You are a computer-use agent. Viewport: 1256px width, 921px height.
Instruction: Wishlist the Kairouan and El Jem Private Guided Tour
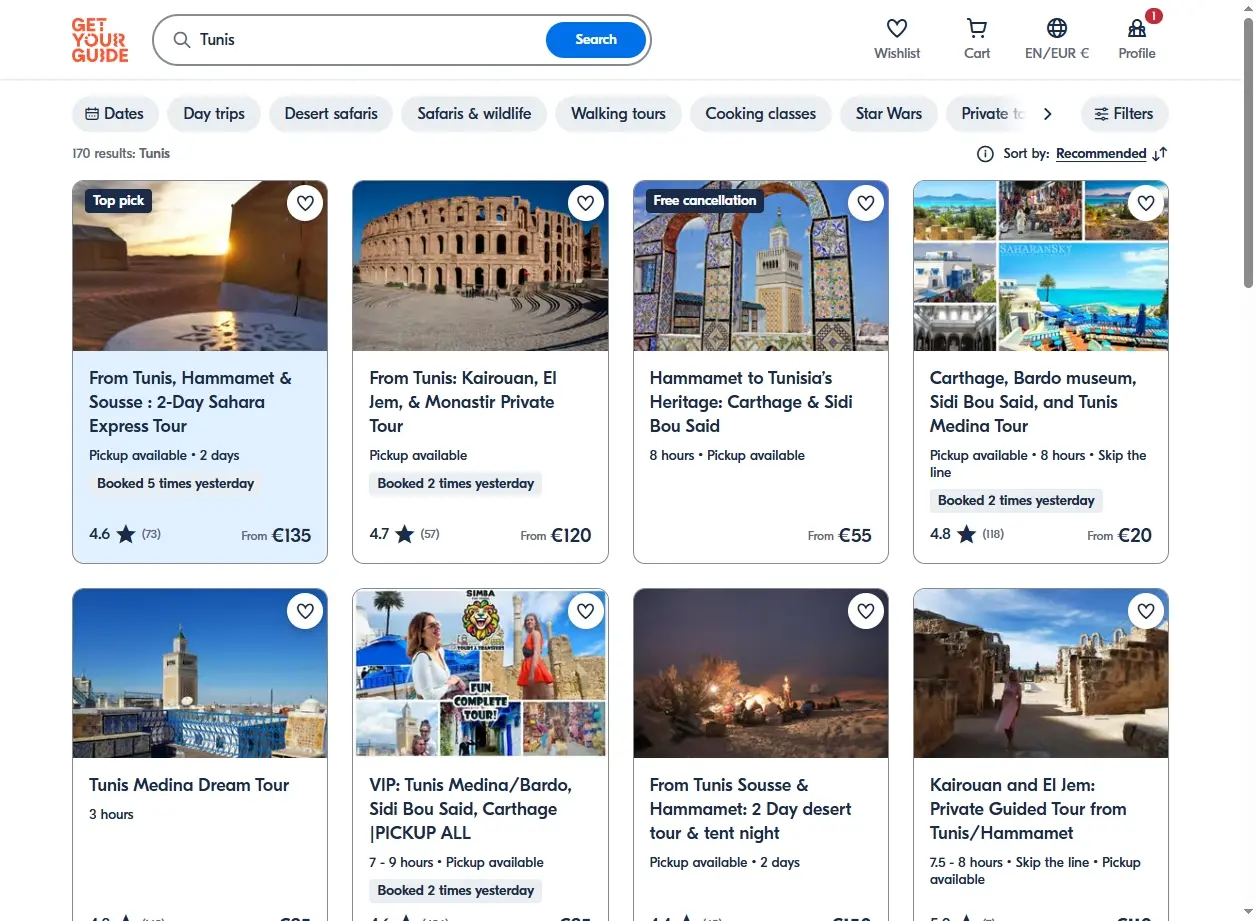pos(1146,611)
